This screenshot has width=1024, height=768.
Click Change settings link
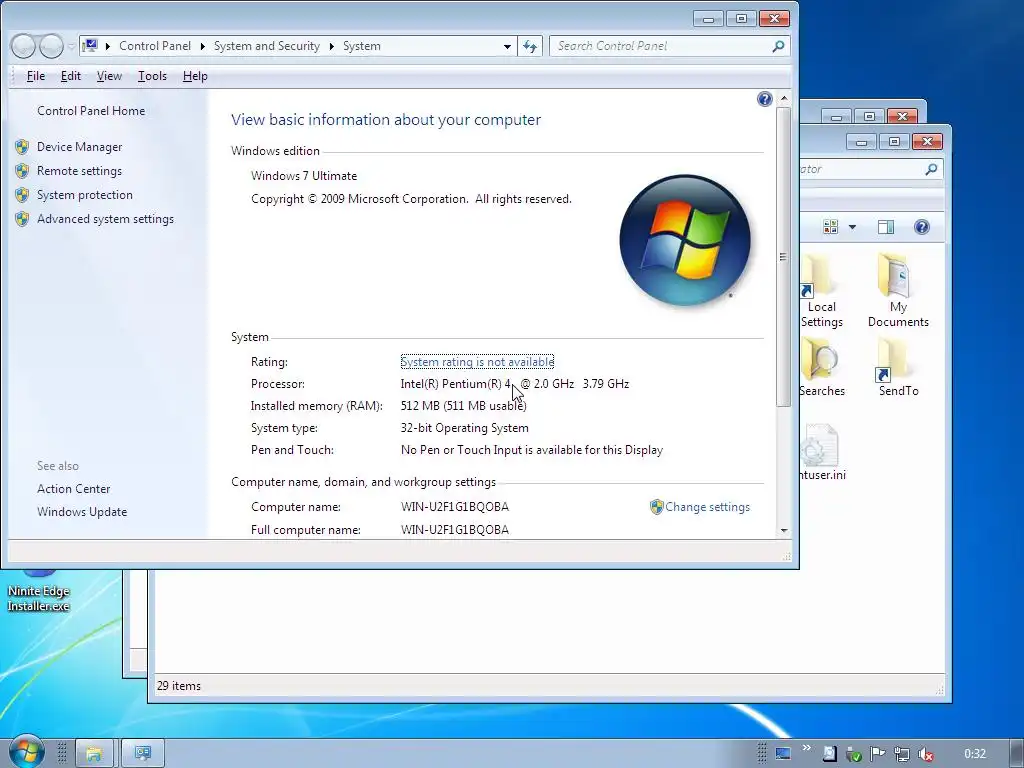pyautogui.click(x=707, y=507)
